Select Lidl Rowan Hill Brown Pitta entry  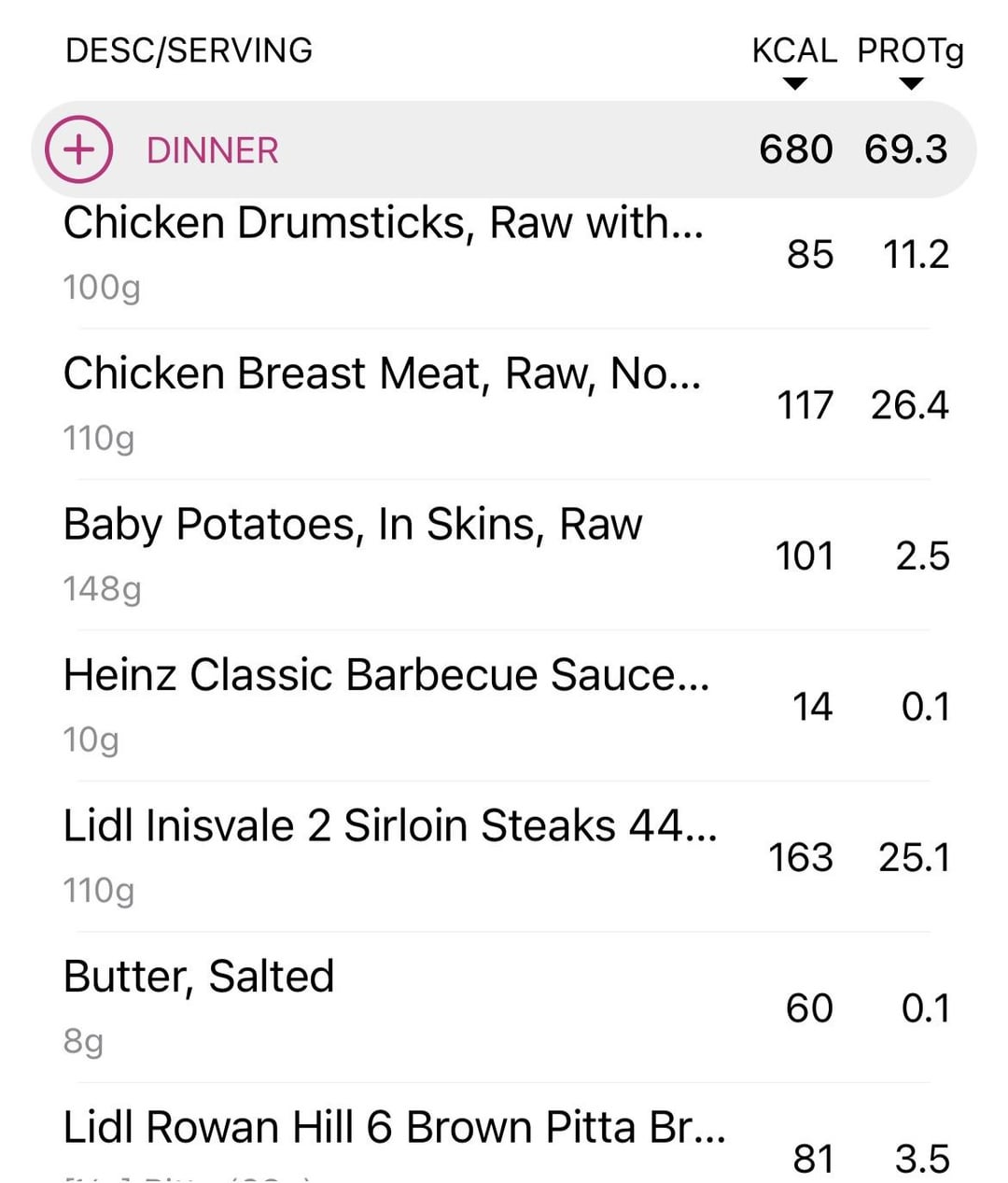[504, 1134]
